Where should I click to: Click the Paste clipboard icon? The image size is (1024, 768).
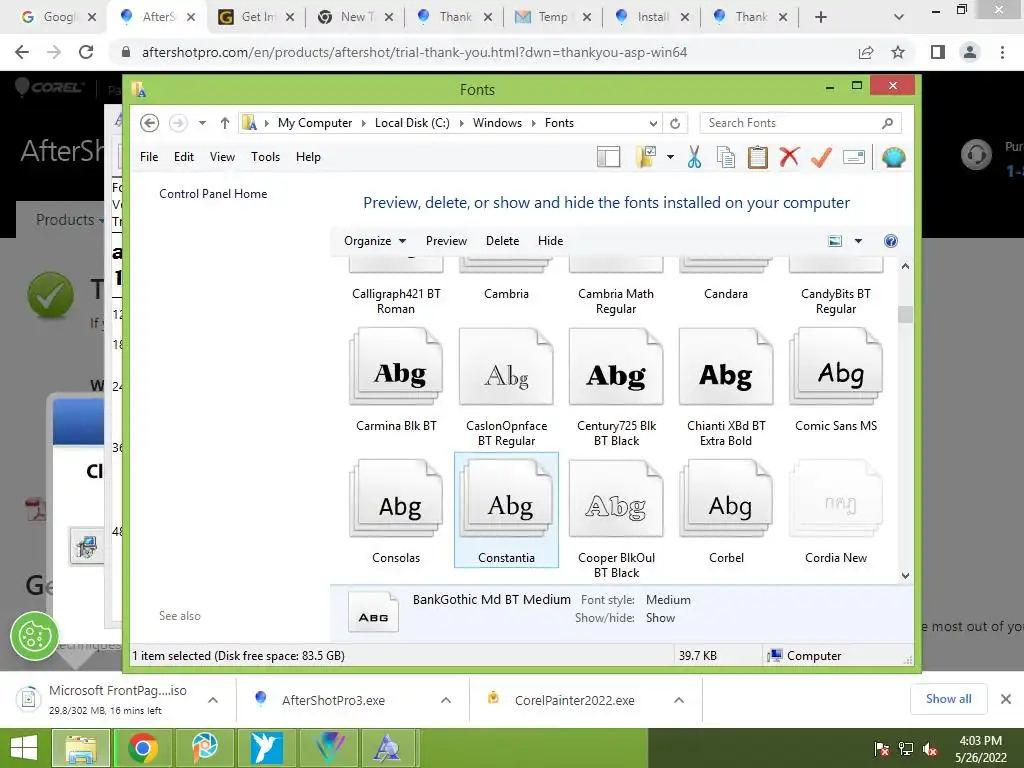point(758,157)
